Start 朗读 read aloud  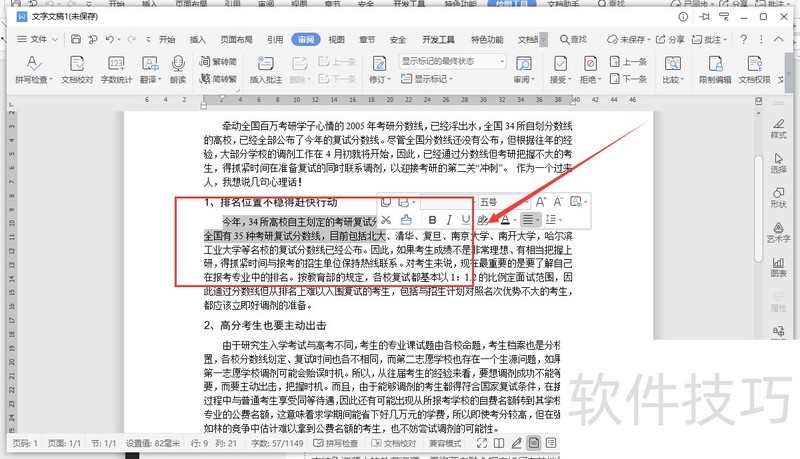pyautogui.click(x=178, y=70)
